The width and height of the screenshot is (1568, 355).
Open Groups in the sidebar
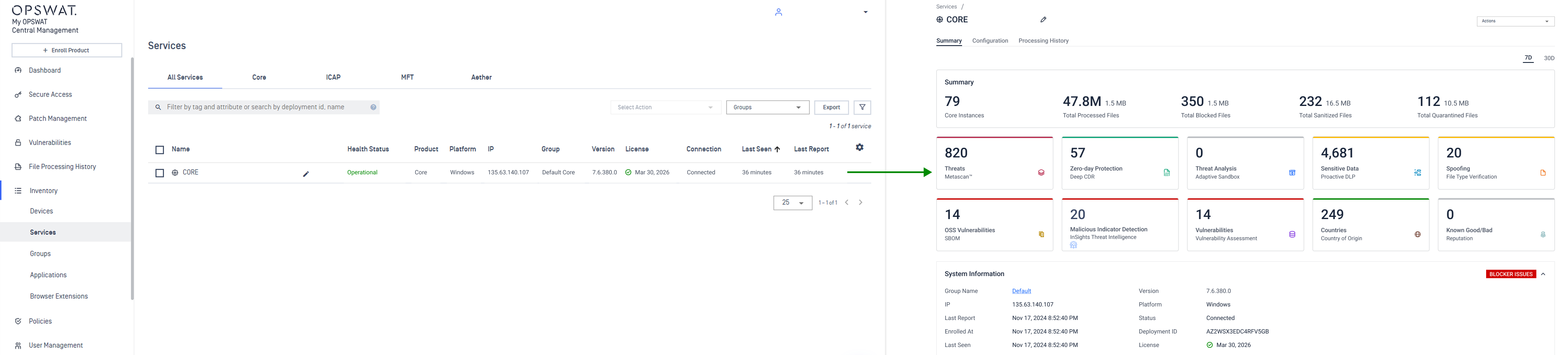40,254
